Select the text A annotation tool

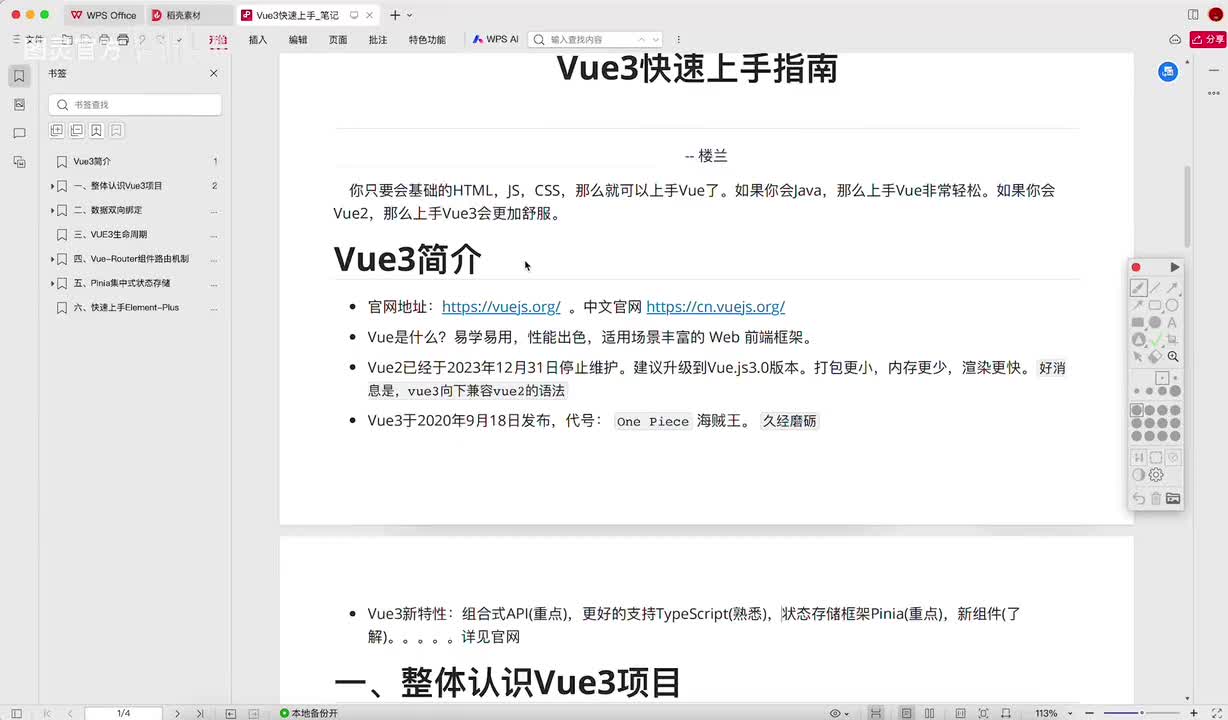click(x=1172, y=322)
